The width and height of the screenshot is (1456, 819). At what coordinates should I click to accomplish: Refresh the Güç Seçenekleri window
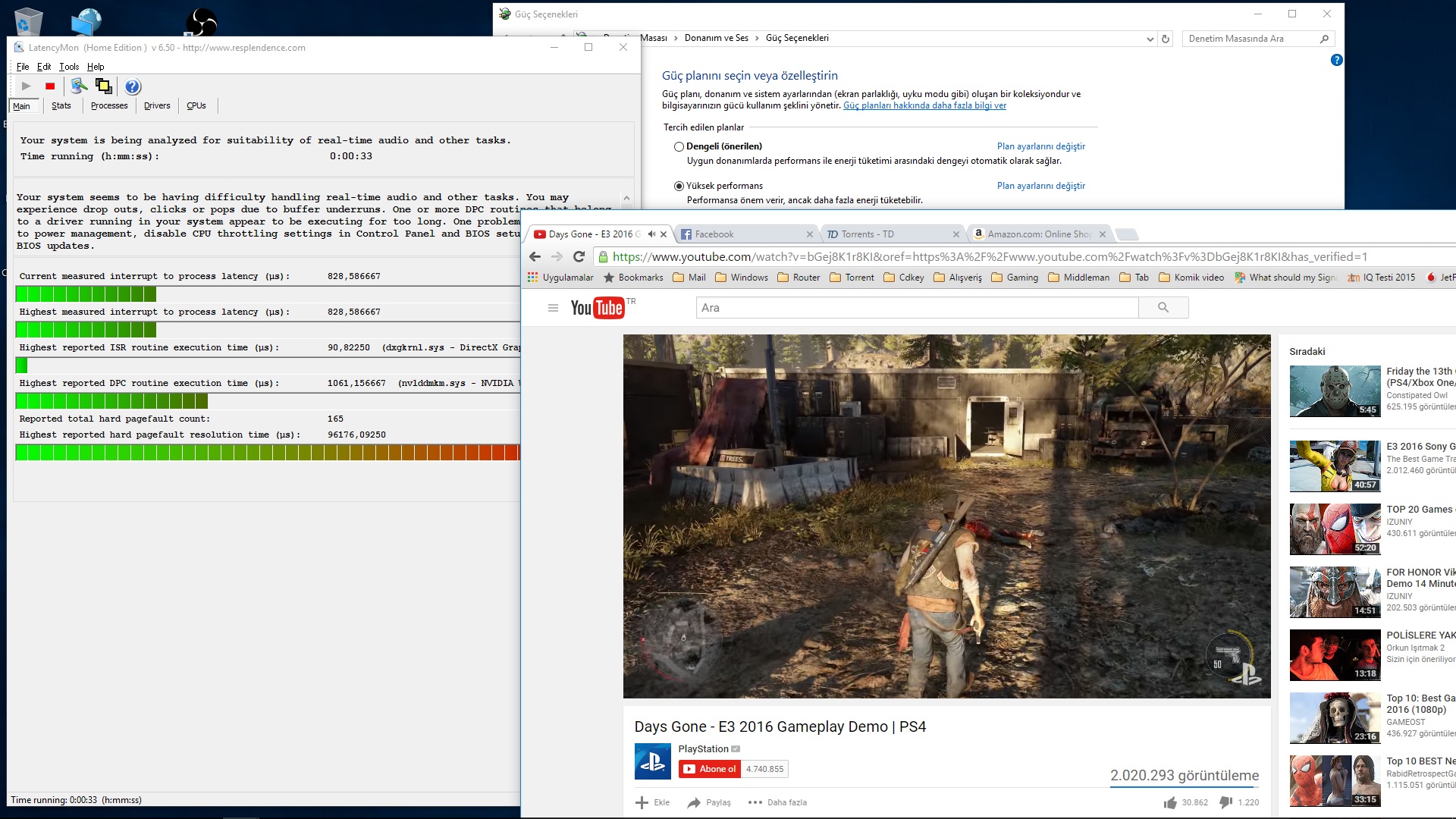[x=1166, y=39]
